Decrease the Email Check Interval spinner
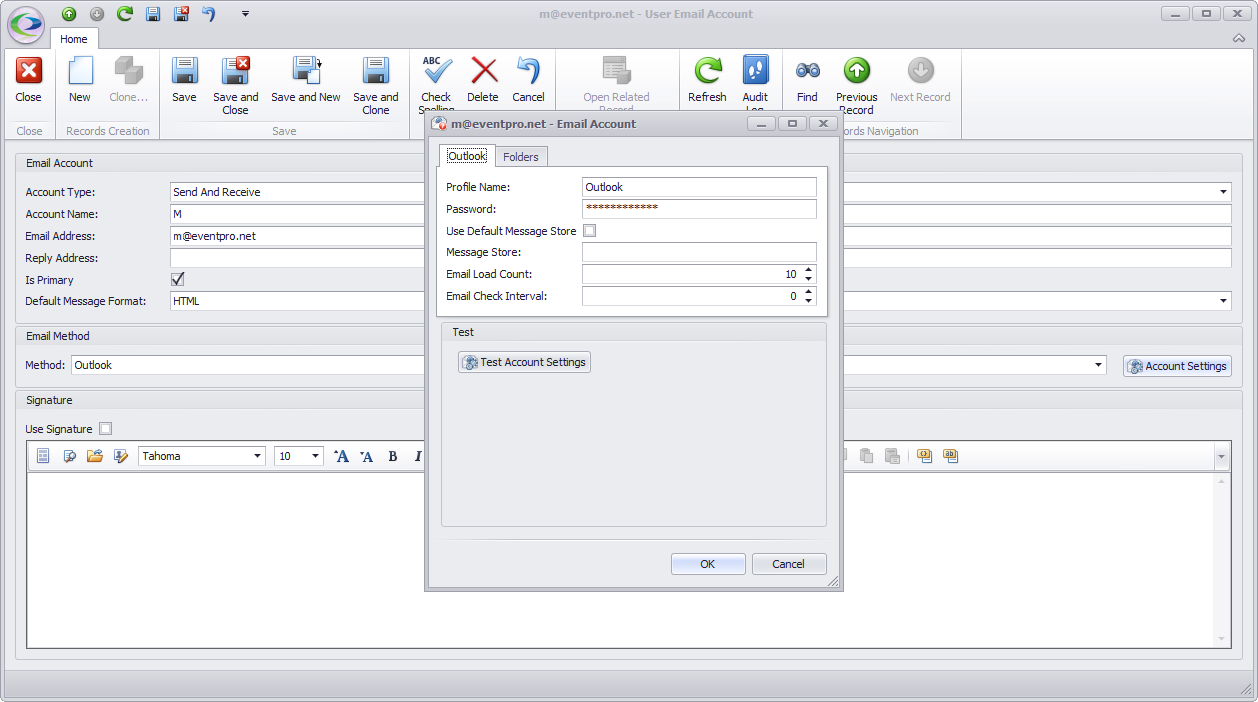 coord(809,301)
